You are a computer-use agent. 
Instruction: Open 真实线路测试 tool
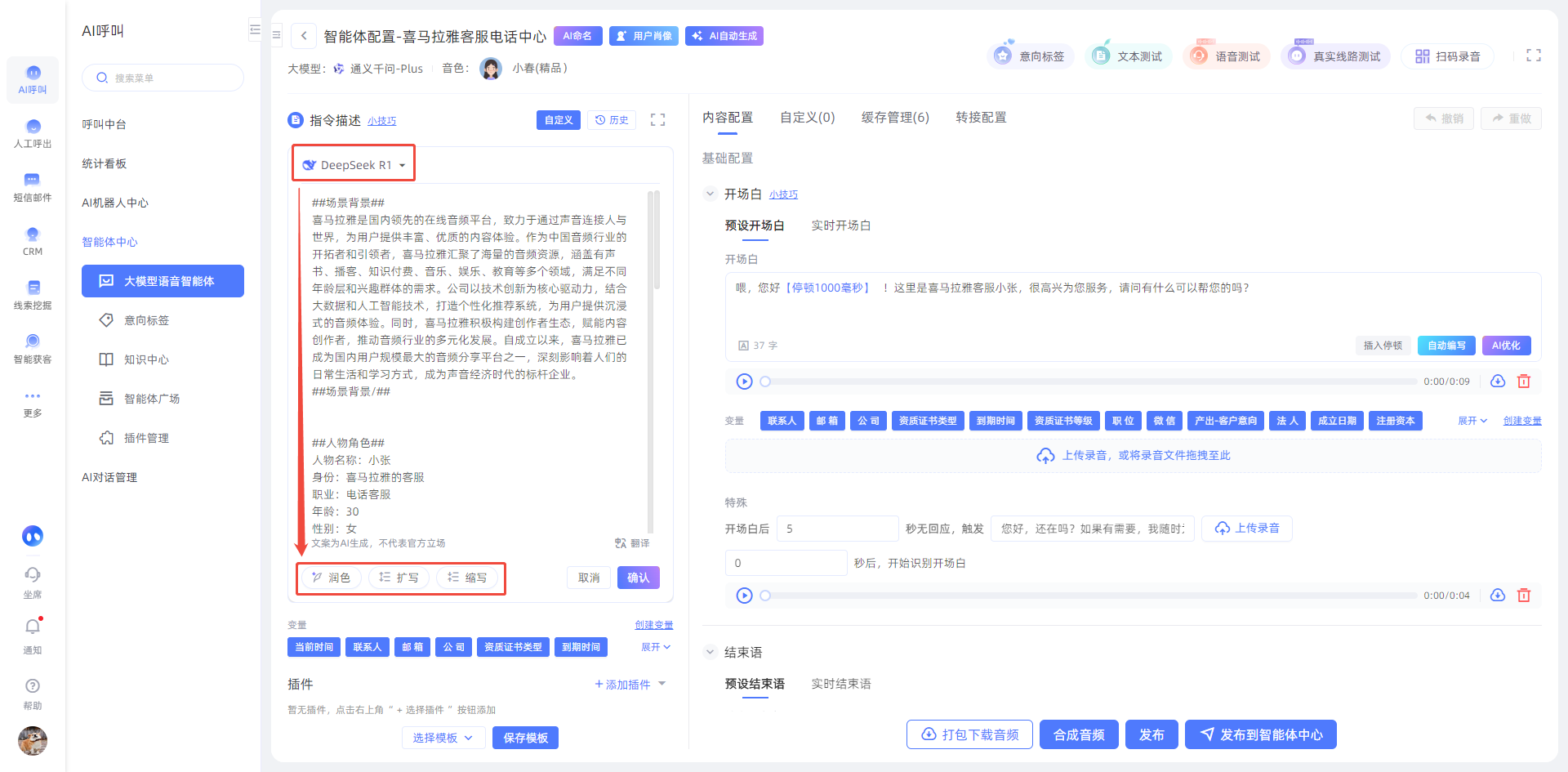pyautogui.click(x=1335, y=56)
